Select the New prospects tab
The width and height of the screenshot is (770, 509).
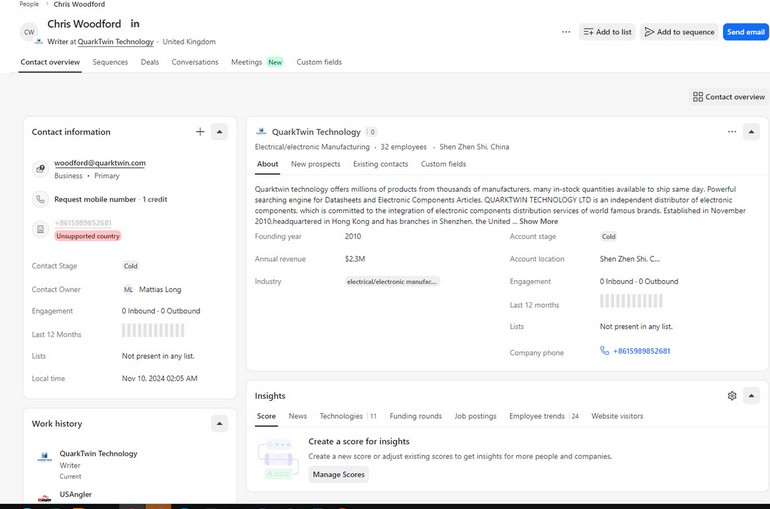315,164
